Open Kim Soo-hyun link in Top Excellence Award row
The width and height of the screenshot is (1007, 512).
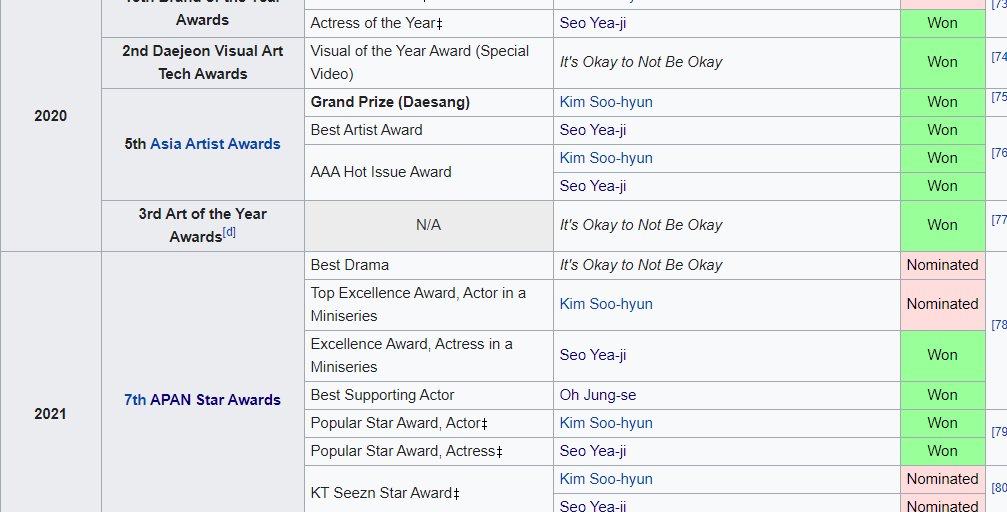point(606,304)
